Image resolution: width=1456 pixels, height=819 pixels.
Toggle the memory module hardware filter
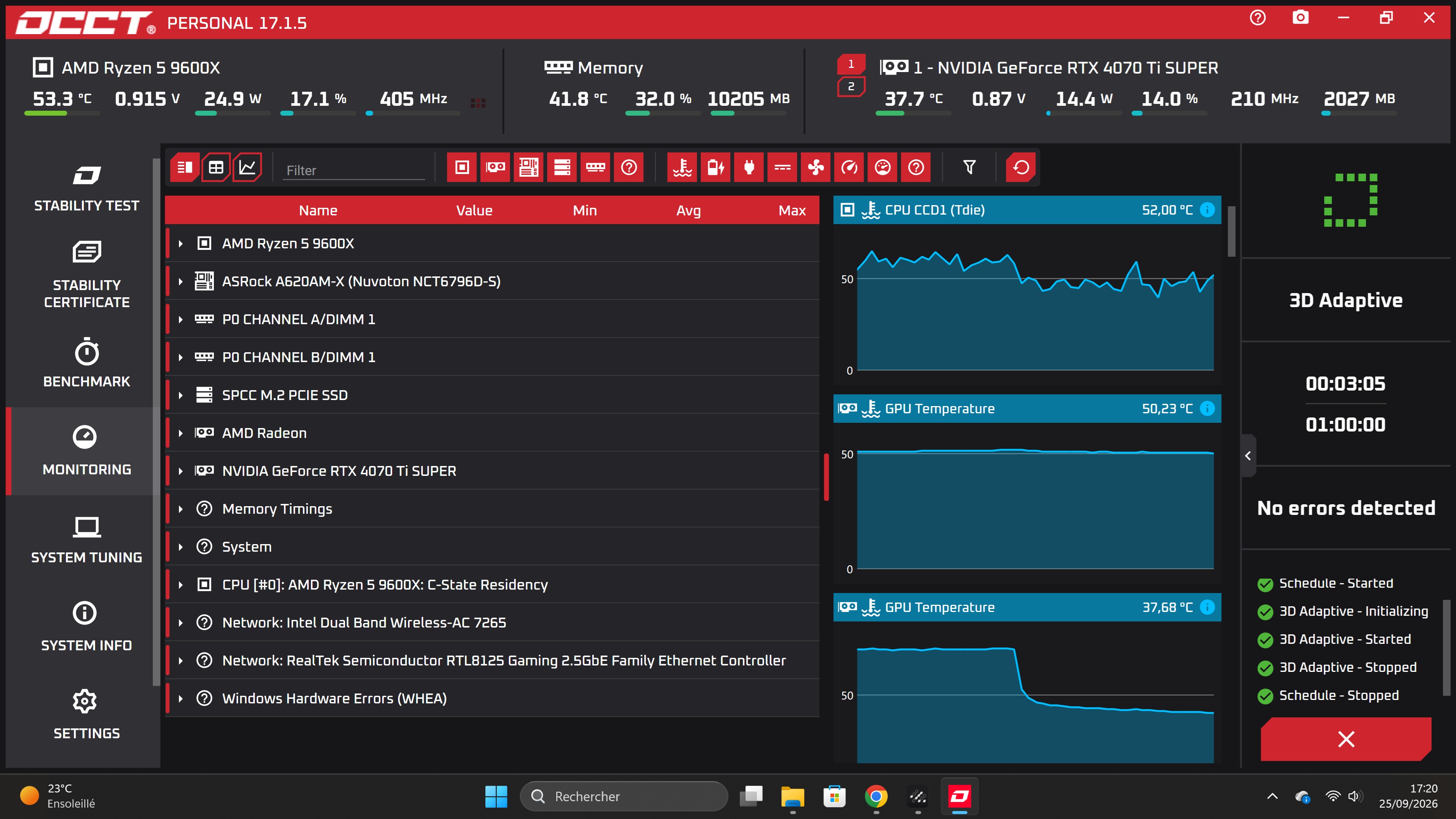pyautogui.click(x=595, y=167)
